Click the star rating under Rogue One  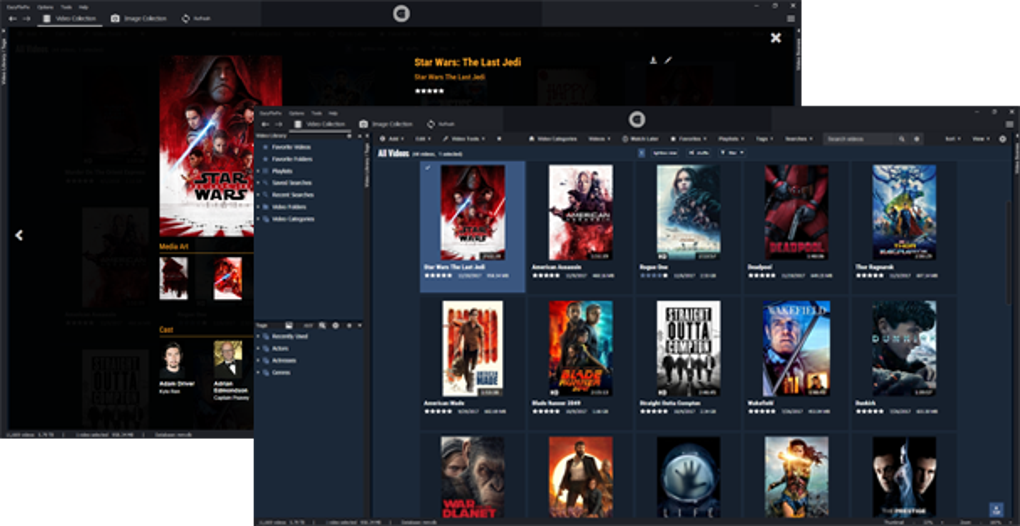point(654,276)
